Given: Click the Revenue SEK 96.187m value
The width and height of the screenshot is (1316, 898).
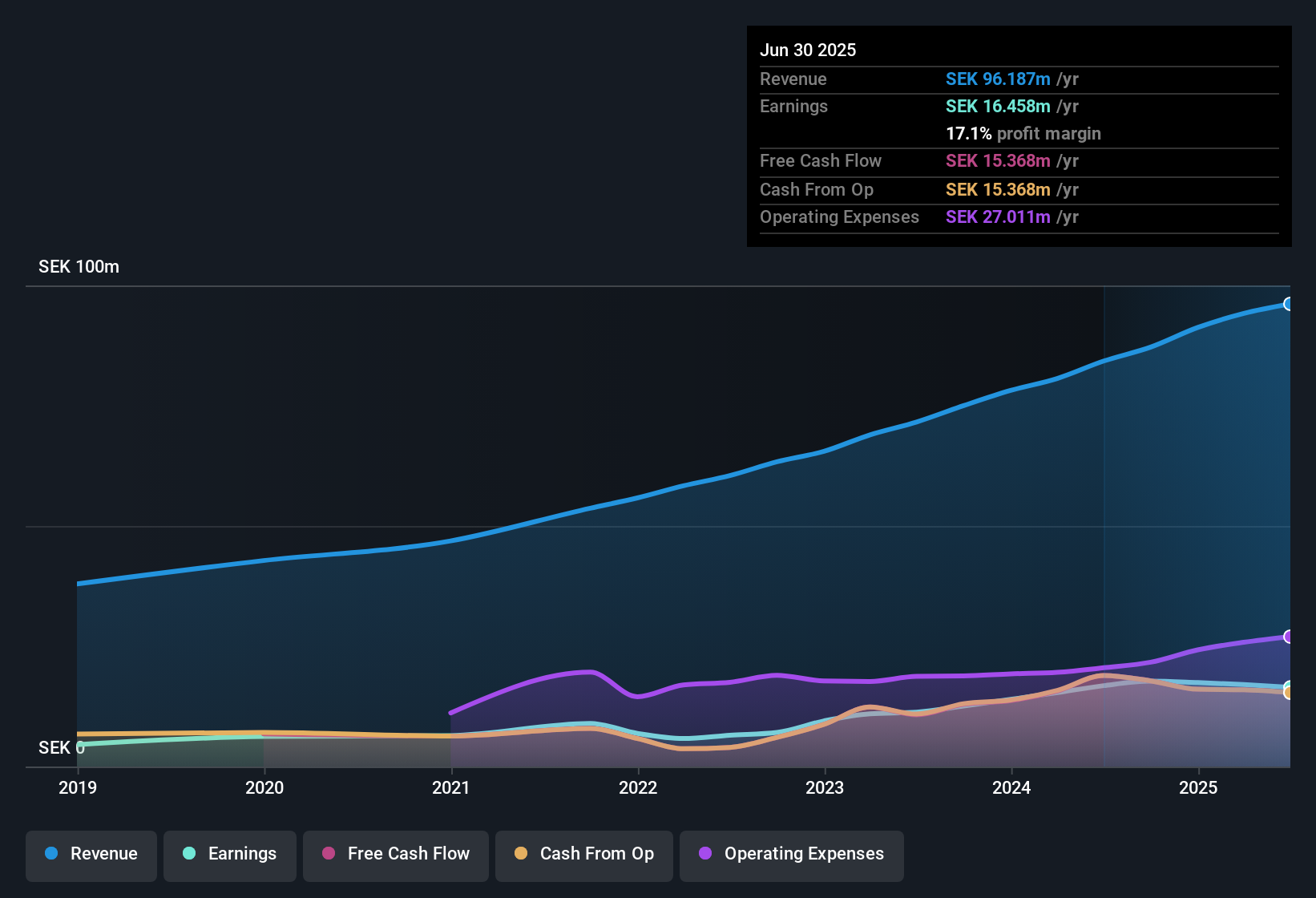Looking at the screenshot, I should point(999,79).
